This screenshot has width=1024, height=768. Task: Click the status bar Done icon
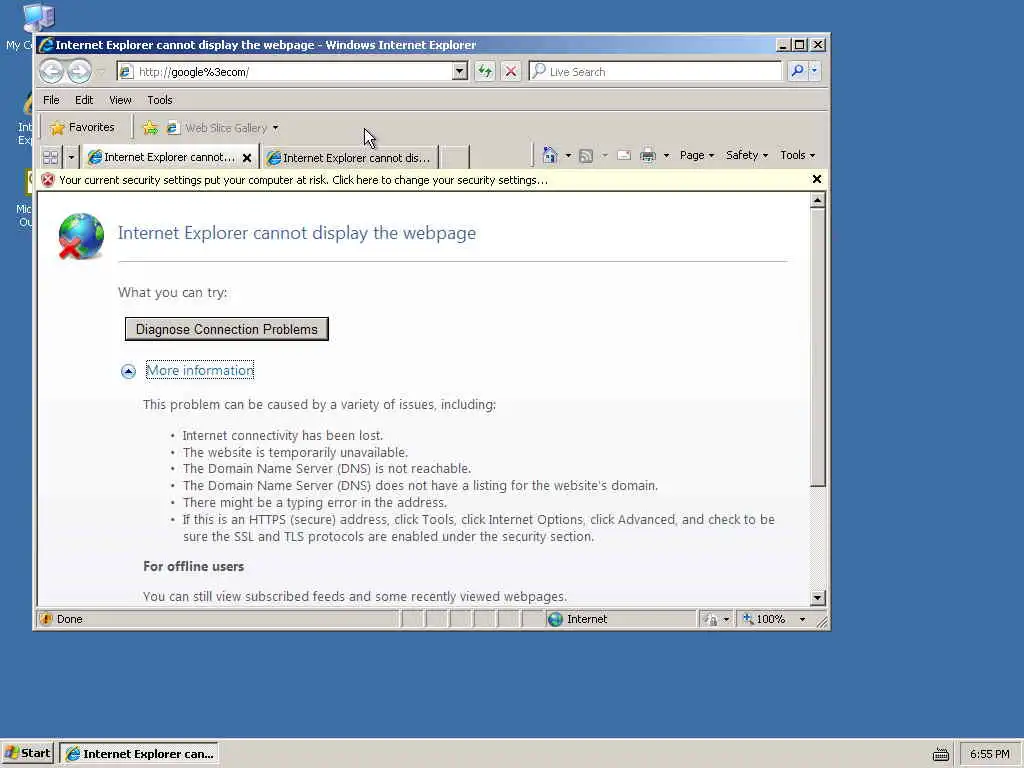point(46,619)
